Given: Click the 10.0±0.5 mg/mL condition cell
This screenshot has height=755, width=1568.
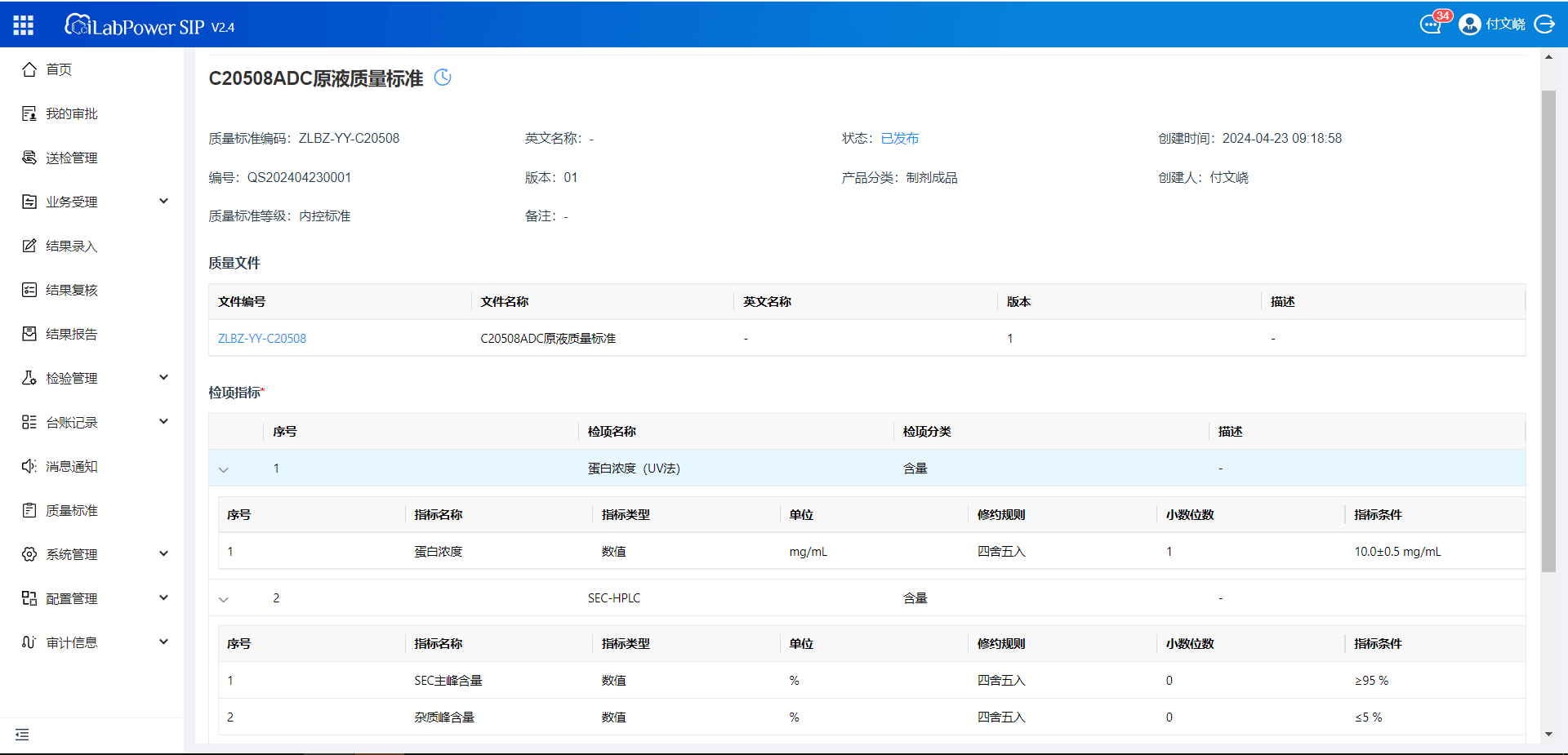Looking at the screenshot, I should pyautogui.click(x=1397, y=552).
